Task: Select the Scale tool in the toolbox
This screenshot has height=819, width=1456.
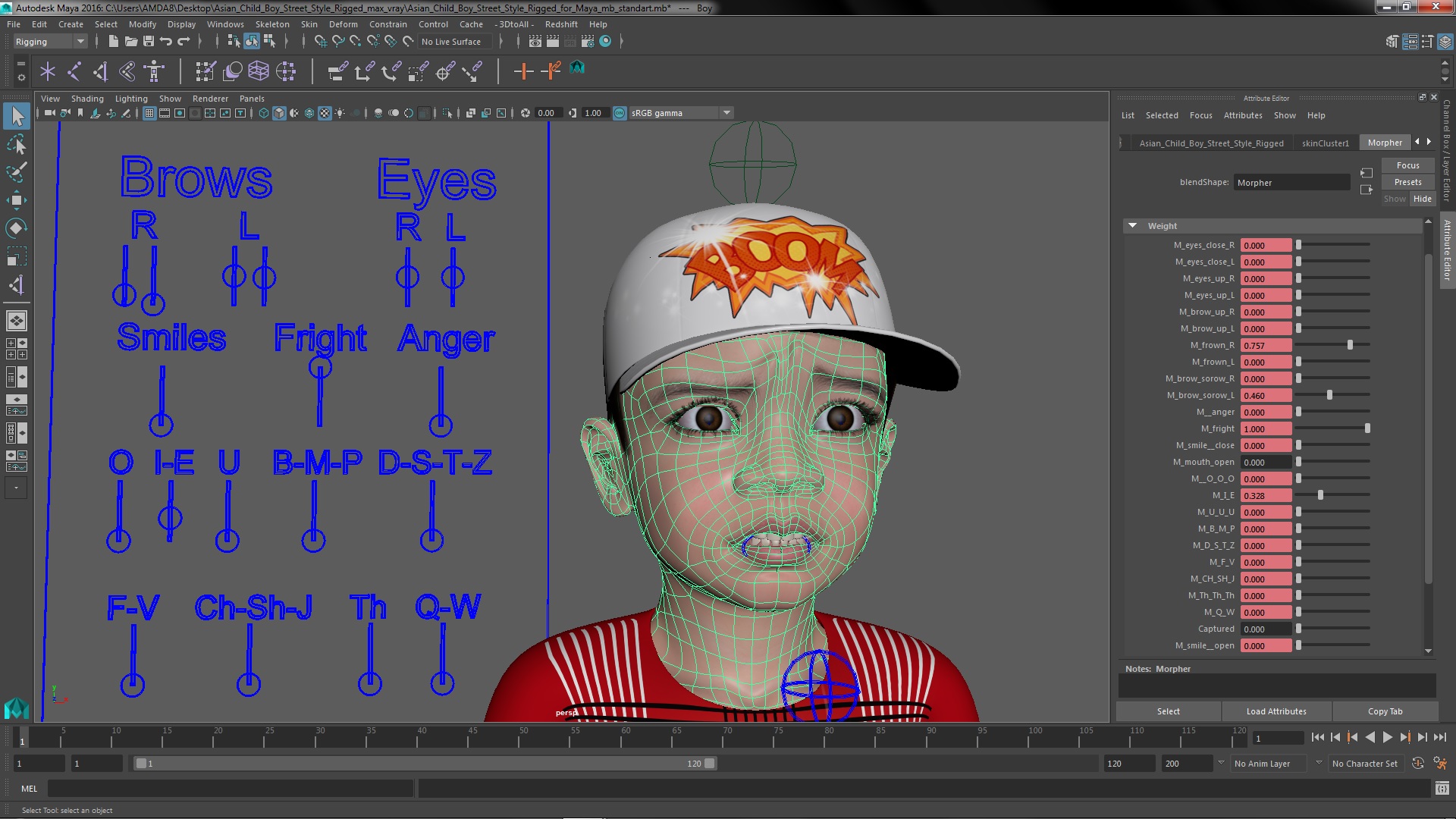Action: click(x=17, y=256)
